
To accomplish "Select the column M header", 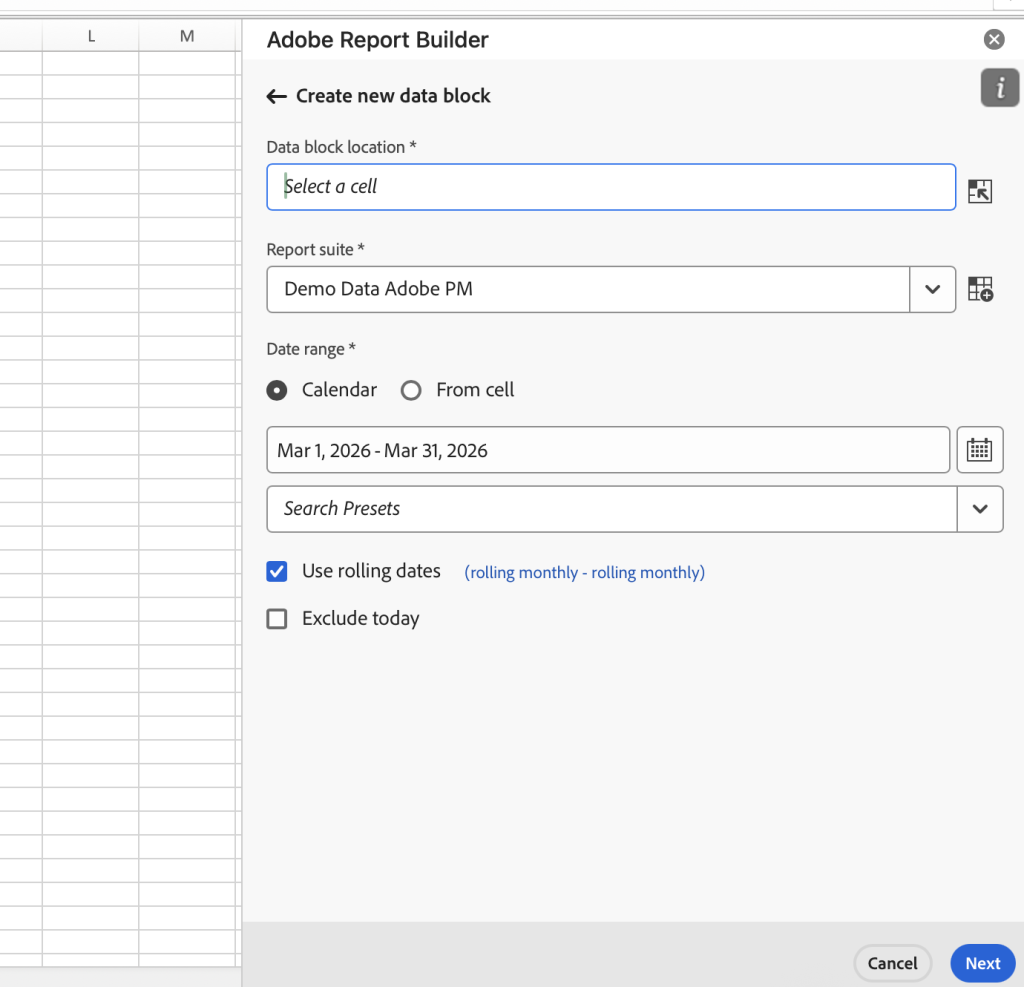I will click(186, 35).
